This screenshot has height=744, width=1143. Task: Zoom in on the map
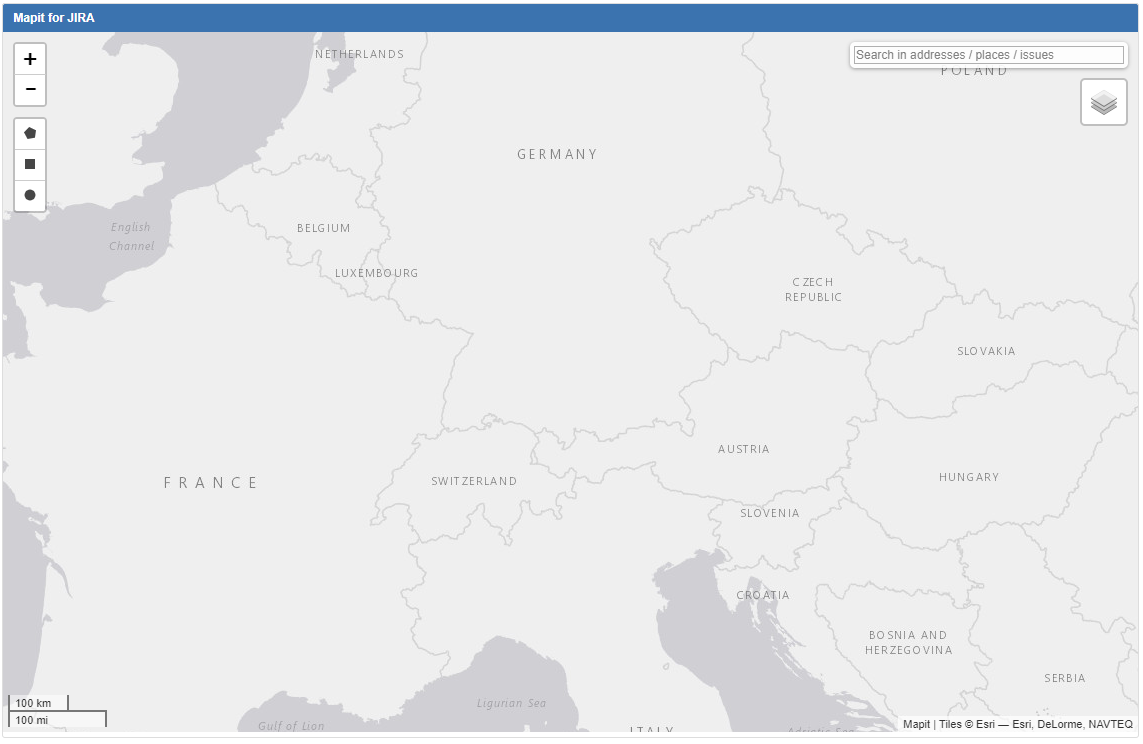point(30,59)
